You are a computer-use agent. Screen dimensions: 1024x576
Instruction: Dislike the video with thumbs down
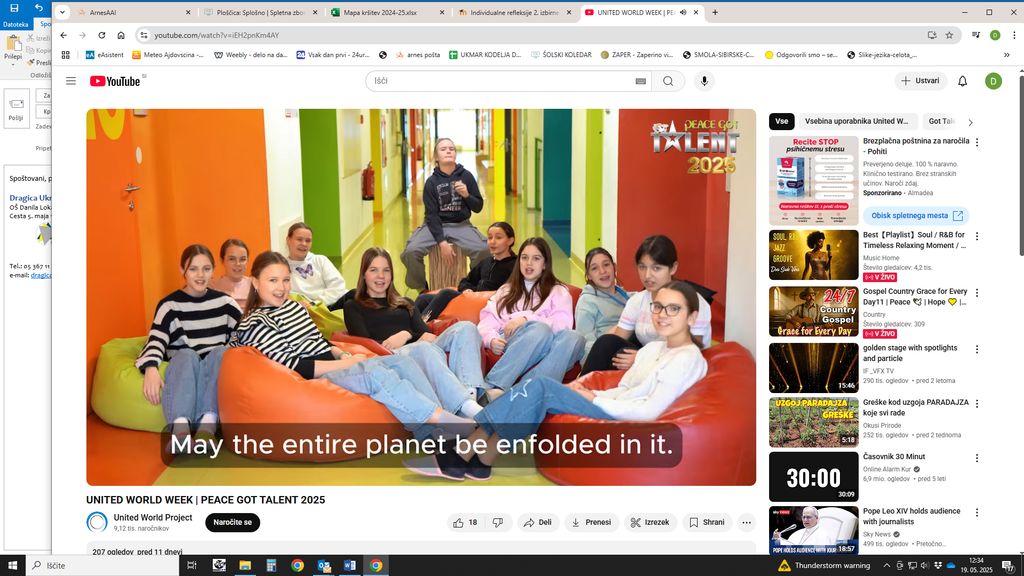click(x=498, y=522)
